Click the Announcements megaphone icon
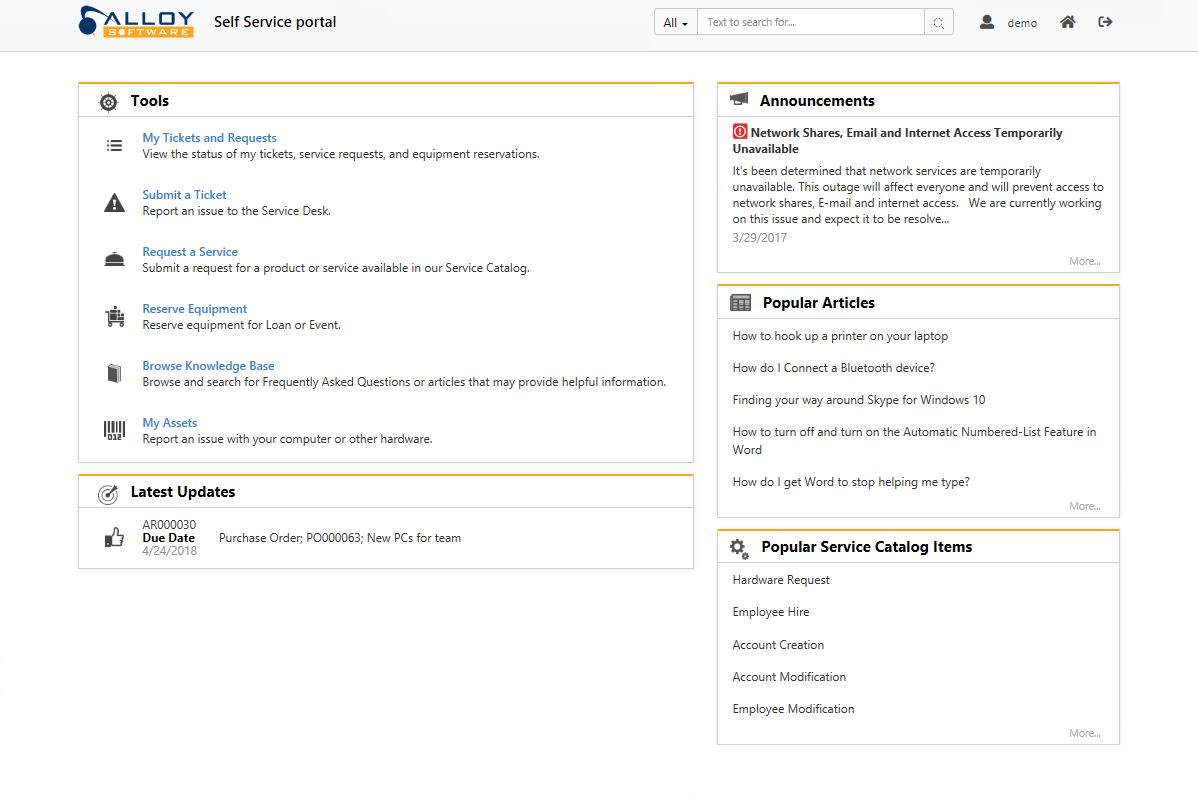This screenshot has width=1198, height=800. tap(739, 99)
